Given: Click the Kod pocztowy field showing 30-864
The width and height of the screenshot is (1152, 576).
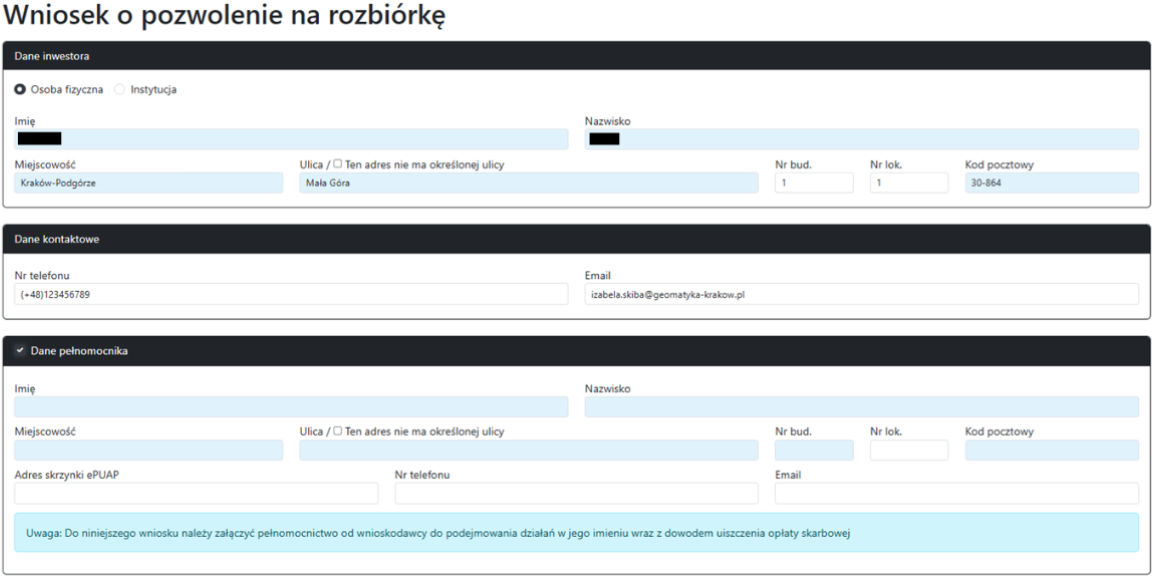Looking at the screenshot, I should (1051, 183).
